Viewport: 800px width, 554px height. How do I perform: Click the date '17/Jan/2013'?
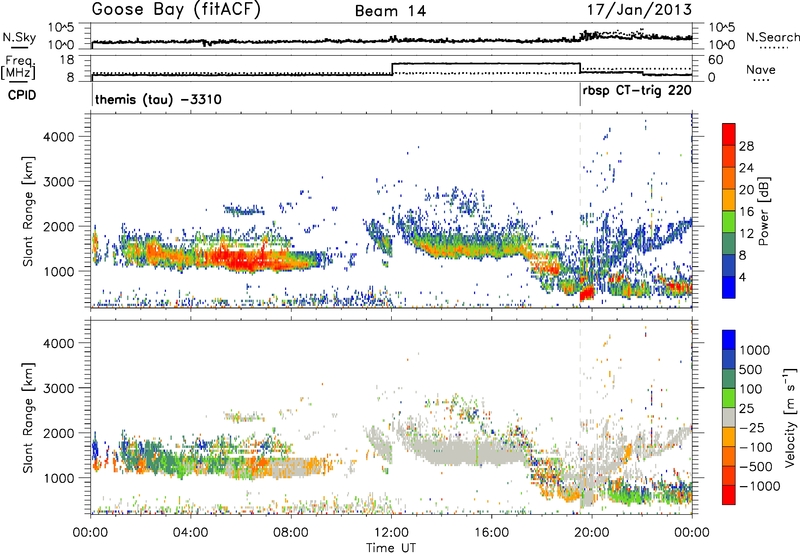[640, 10]
